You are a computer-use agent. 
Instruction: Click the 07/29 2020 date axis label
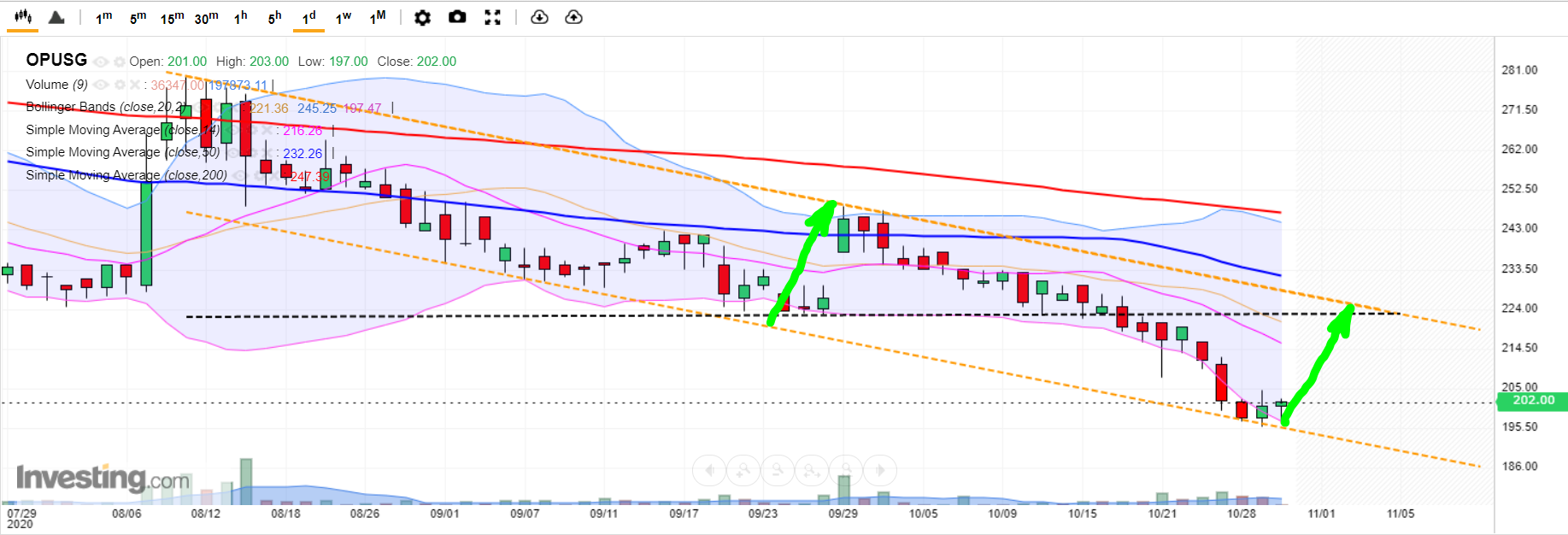[21, 519]
